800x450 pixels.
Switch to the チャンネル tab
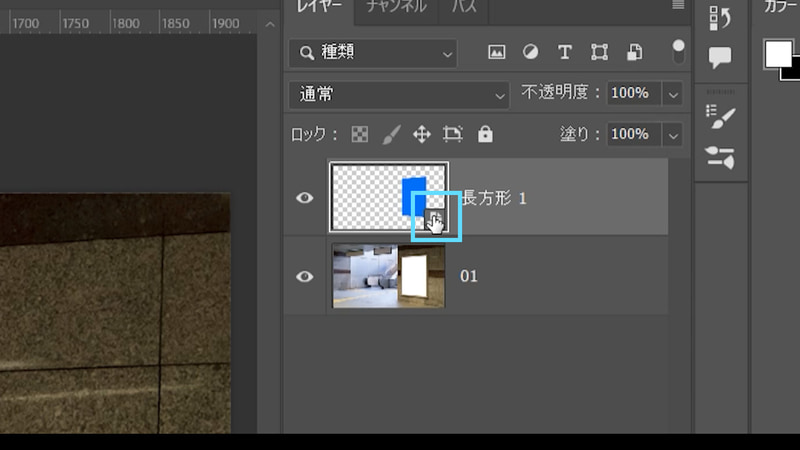click(396, 7)
